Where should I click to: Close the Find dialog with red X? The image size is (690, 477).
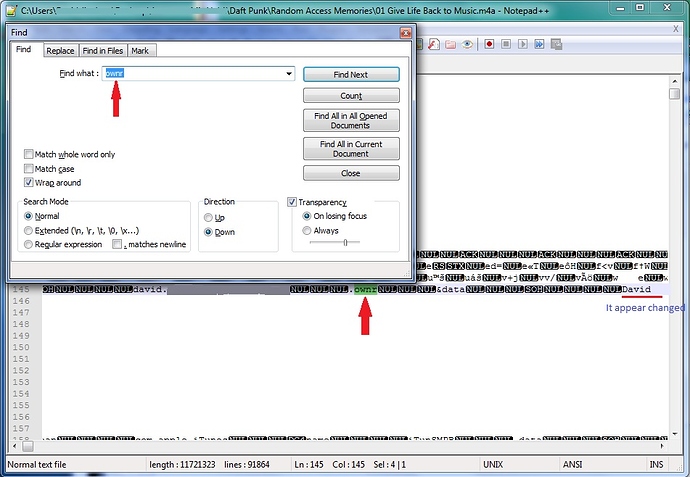click(x=405, y=33)
